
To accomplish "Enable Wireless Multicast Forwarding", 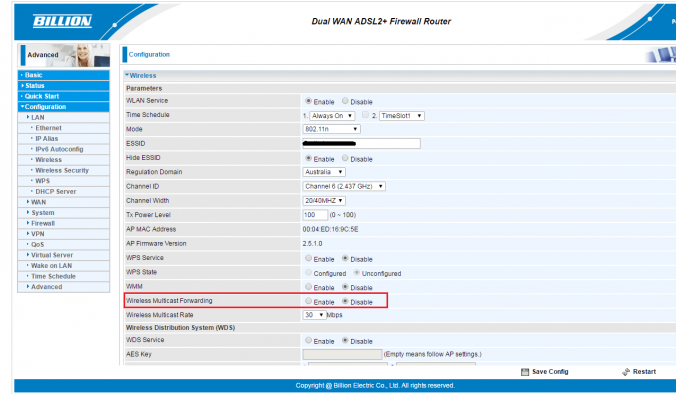I will [308, 301].
